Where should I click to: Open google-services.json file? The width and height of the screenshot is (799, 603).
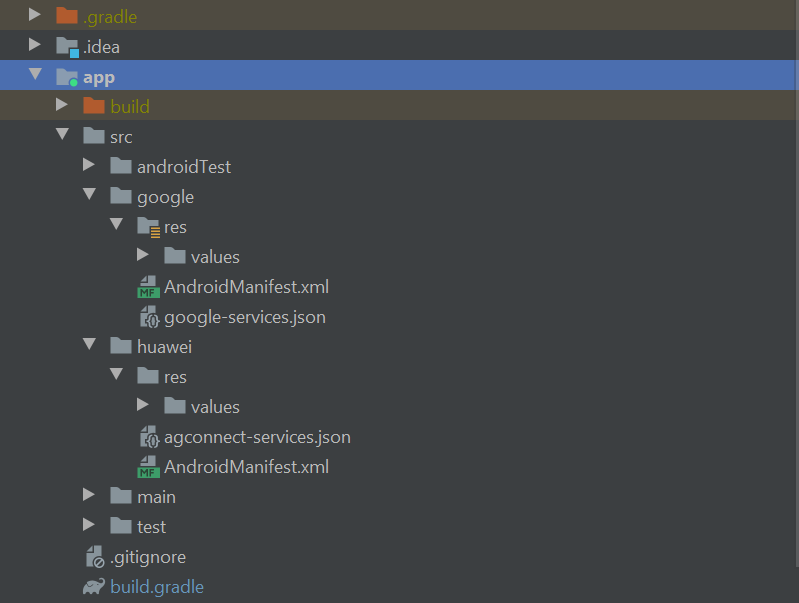click(x=245, y=317)
